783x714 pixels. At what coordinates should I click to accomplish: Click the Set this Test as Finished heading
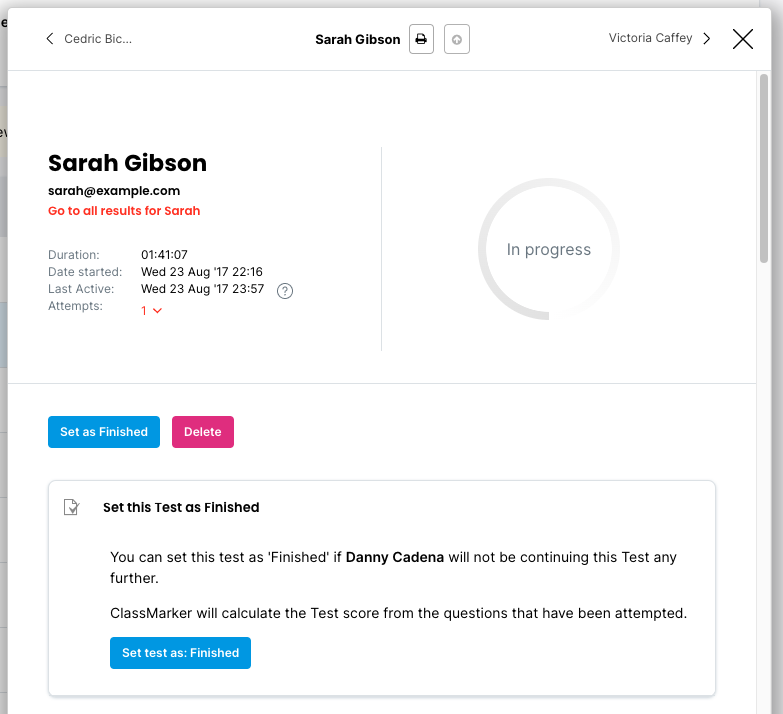coord(181,507)
